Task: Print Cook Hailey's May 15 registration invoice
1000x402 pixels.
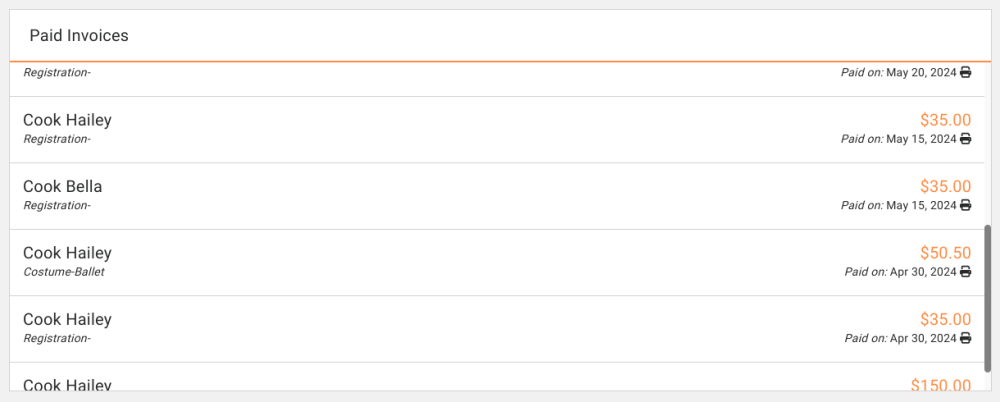Action: click(x=965, y=139)
